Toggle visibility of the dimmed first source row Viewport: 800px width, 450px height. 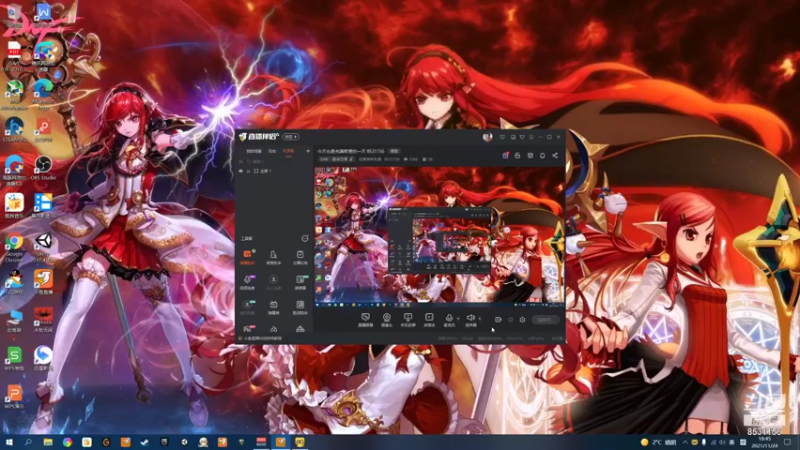241,161
